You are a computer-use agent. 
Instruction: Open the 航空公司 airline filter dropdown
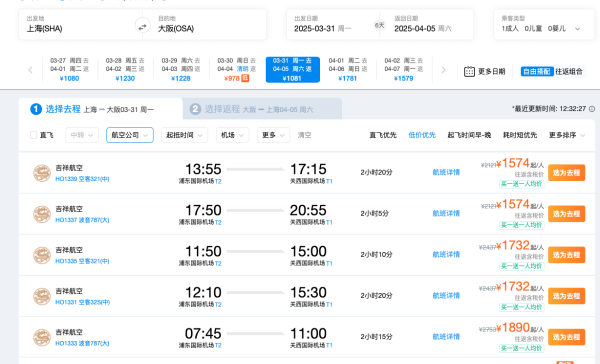[x=130, y=135]
